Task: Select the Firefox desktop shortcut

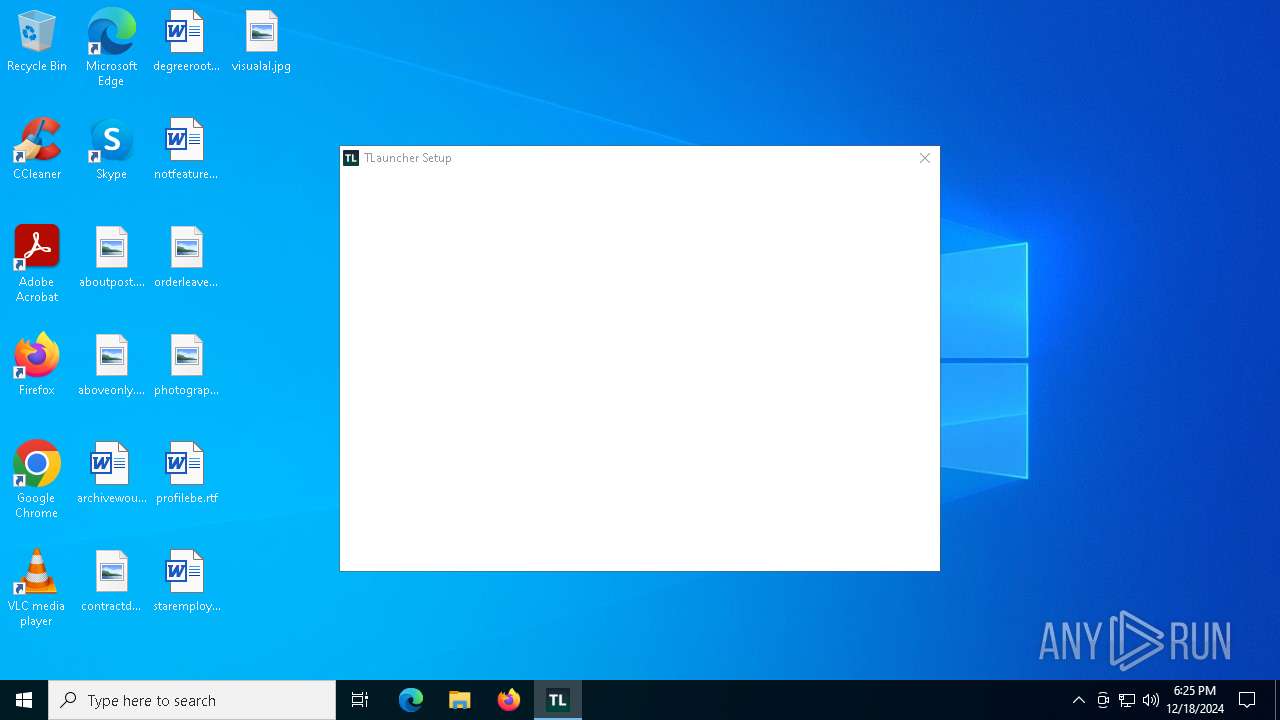Action: [x=37, y=366]
